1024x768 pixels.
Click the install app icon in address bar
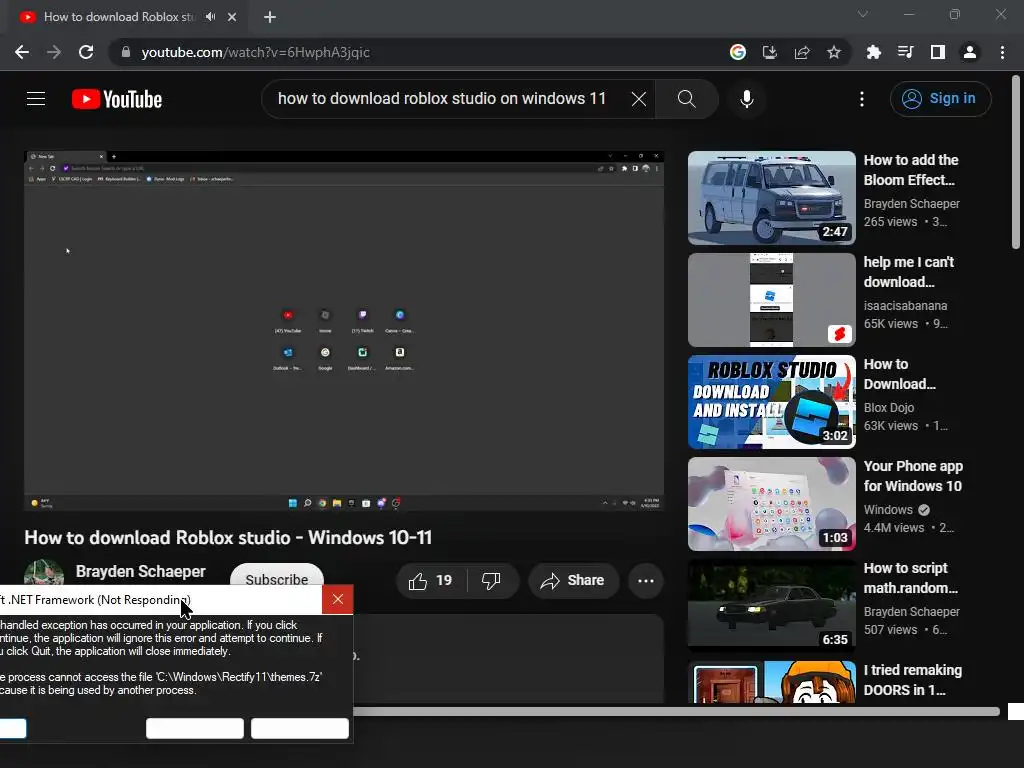coord(770,52)
